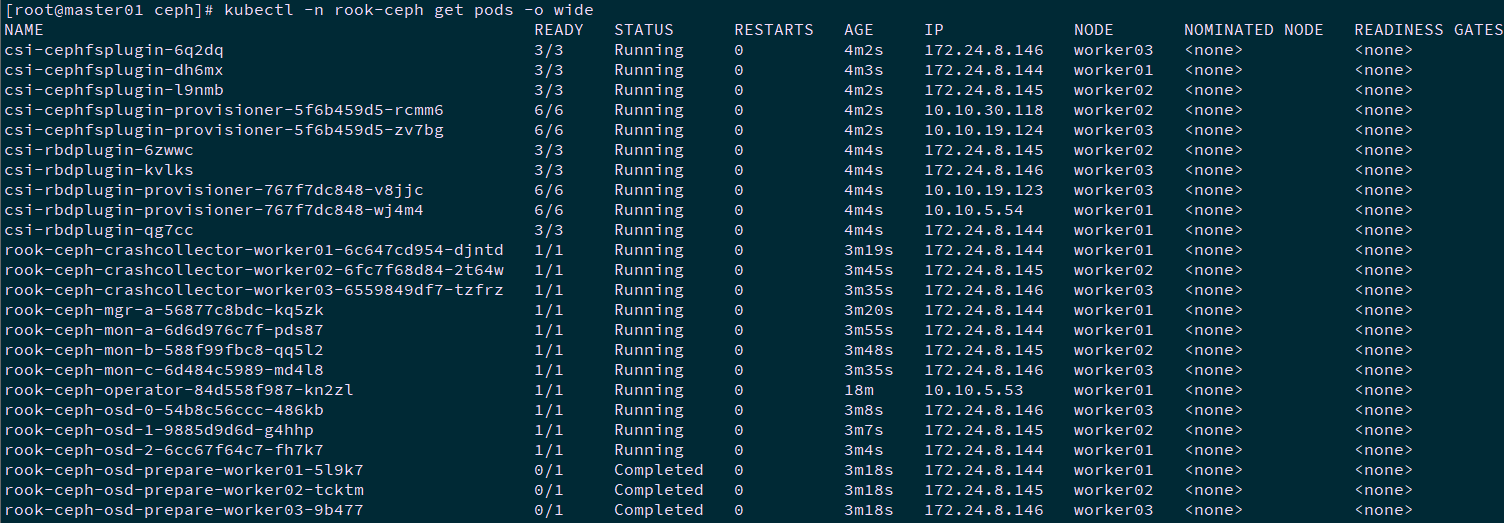
Task: Click the NOMINATED NODE column header
Action: tap(1253, 30)
